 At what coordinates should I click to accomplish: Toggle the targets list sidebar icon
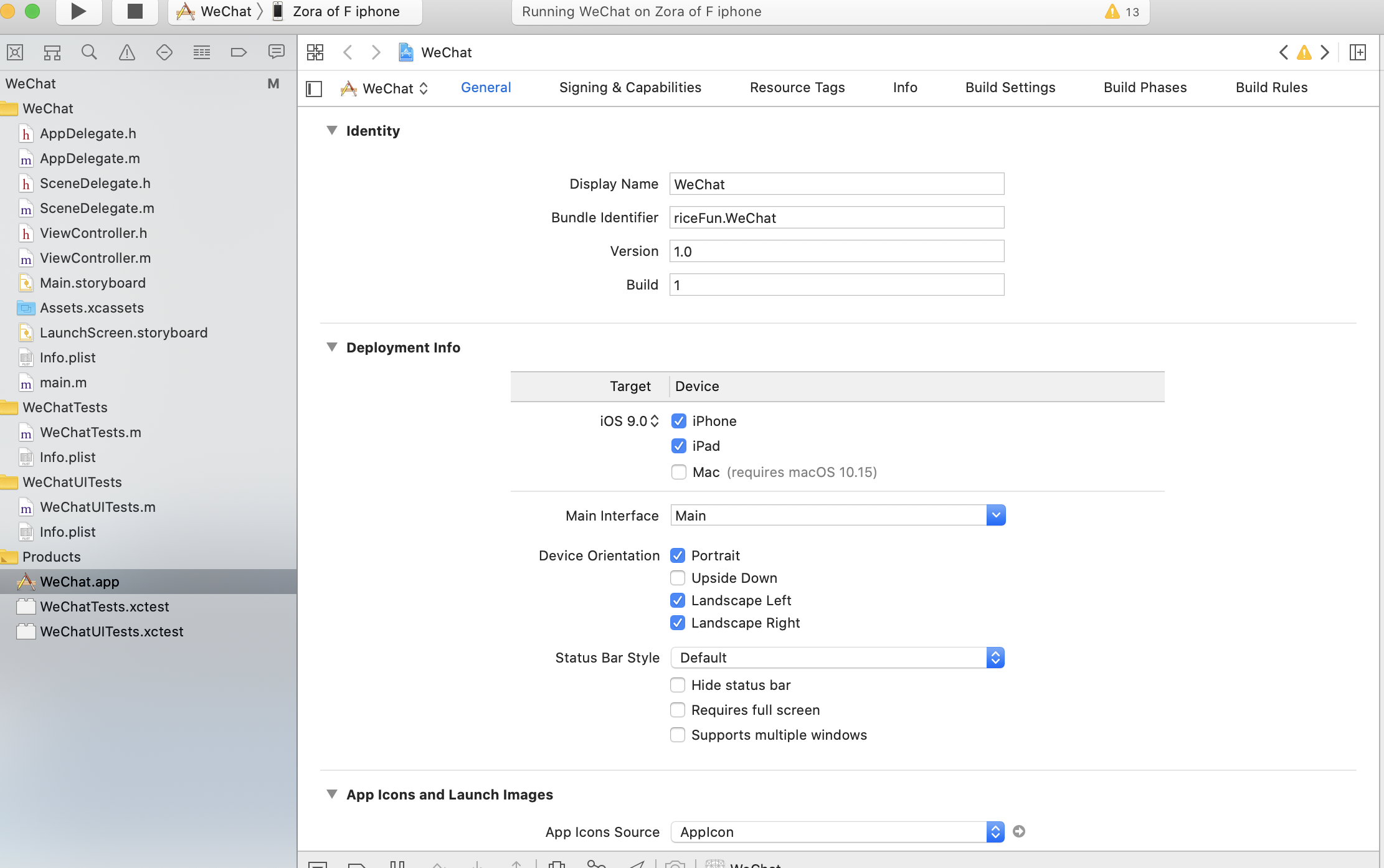(x=314, y=89)
